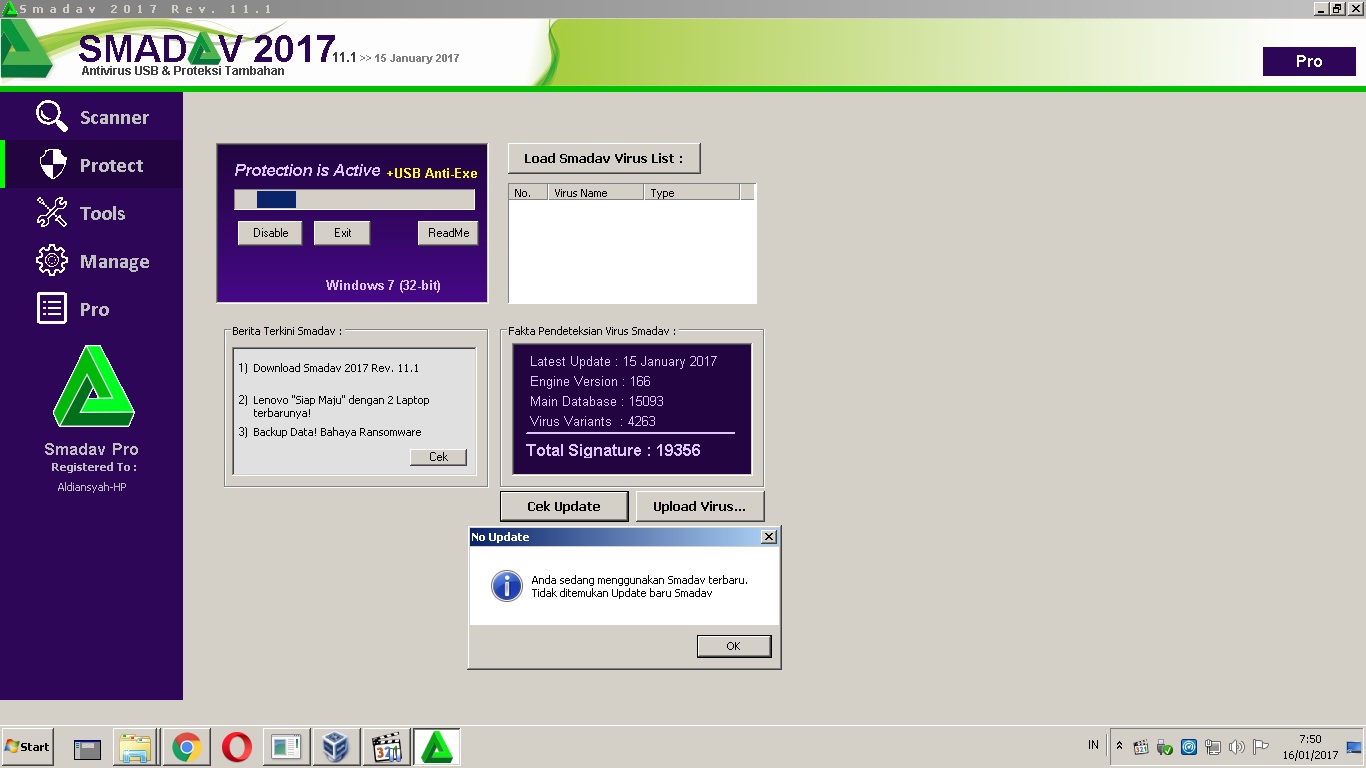Open the Tools wrench icon
1366x768 pixels.
click(x=52, y=212)
